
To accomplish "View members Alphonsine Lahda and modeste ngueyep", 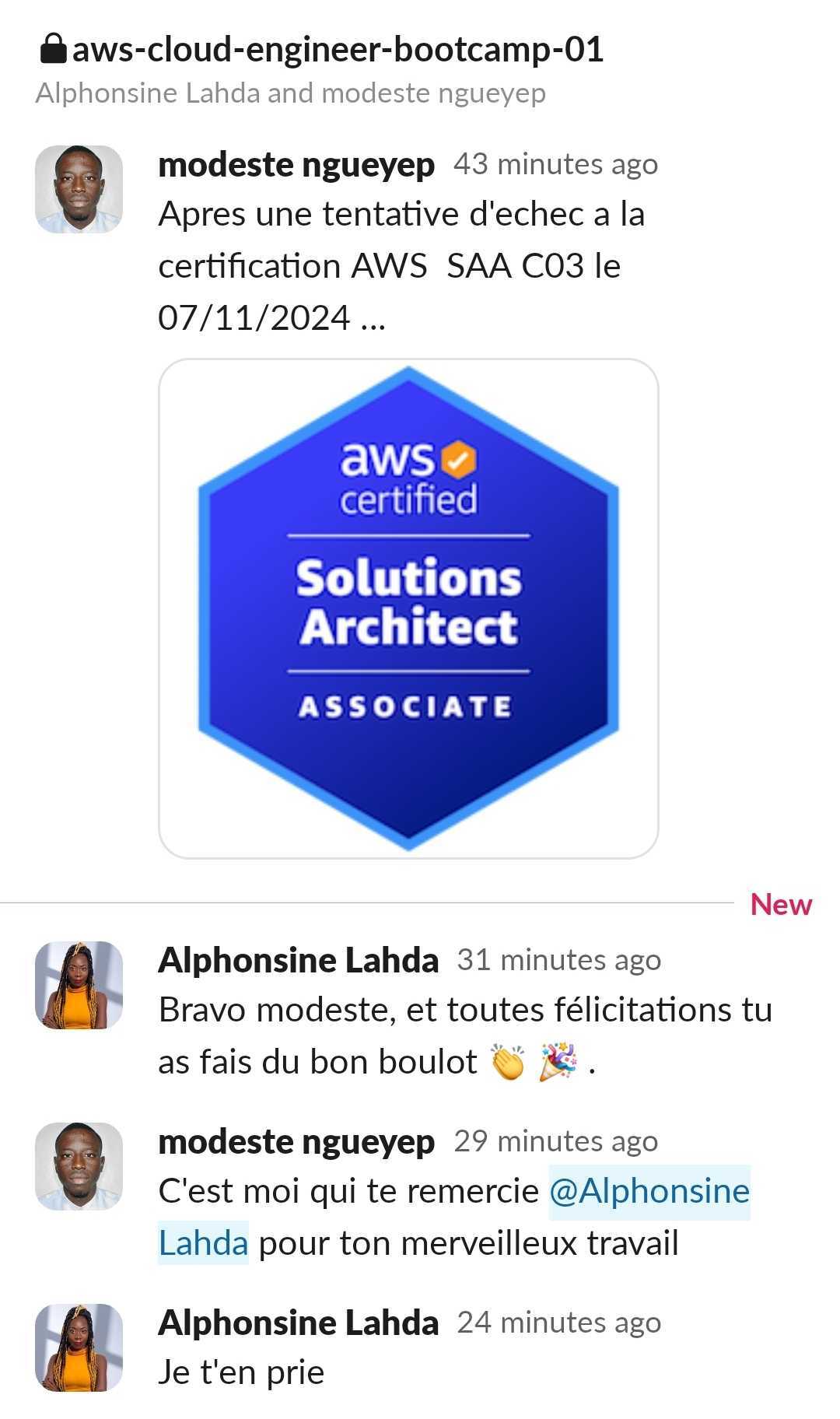I will [x=290, y=93].
